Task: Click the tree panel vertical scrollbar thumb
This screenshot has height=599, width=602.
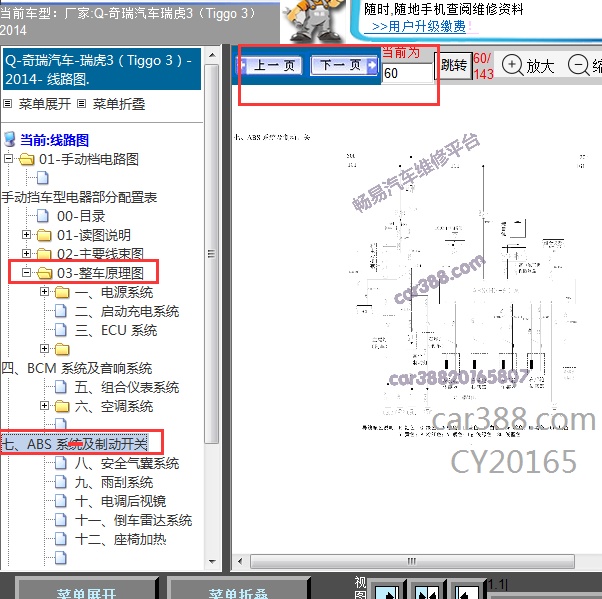Action: coord(212,254)
